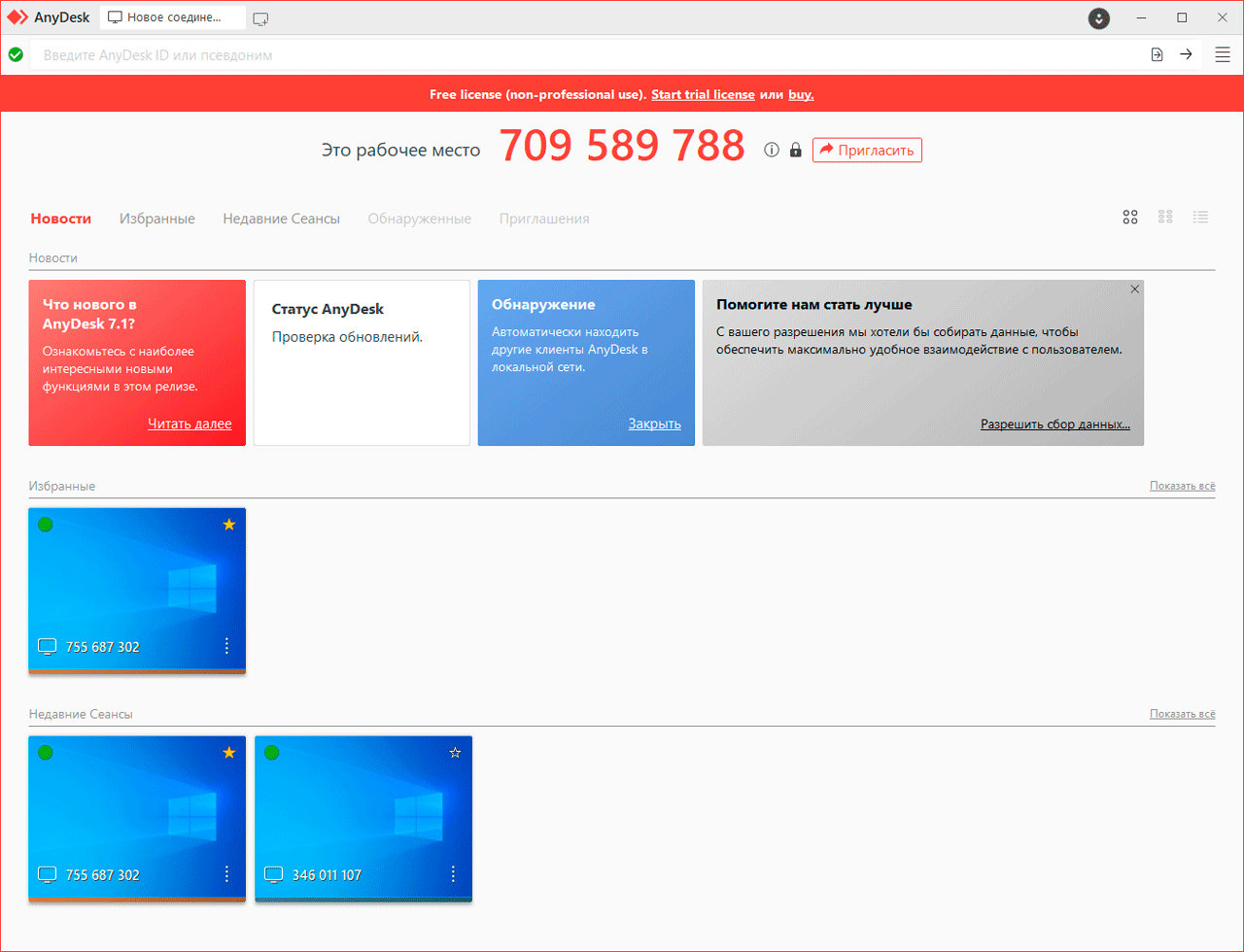Click the monitor icon on the Недавние Сеансы 755 687 302 tile
This screenshot has height=952, width=1244.
point(48,875)
